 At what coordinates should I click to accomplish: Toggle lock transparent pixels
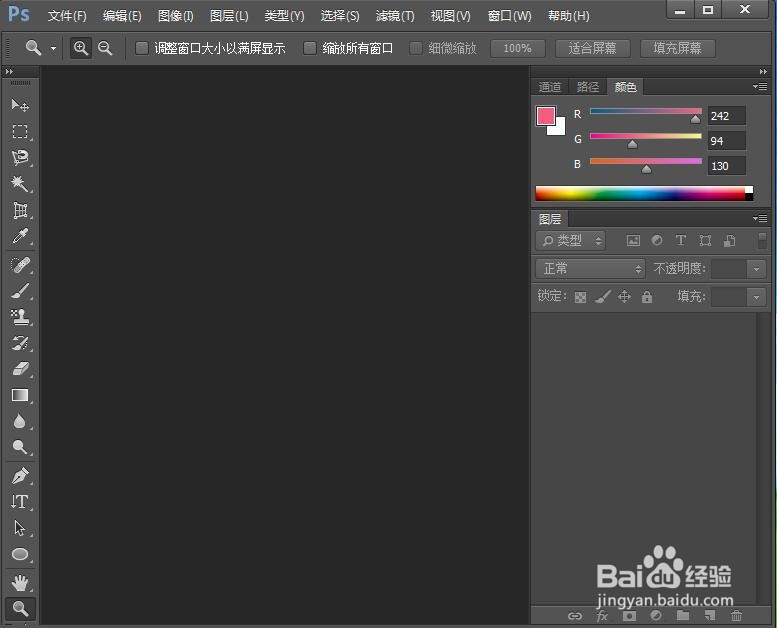coord(580,297)
